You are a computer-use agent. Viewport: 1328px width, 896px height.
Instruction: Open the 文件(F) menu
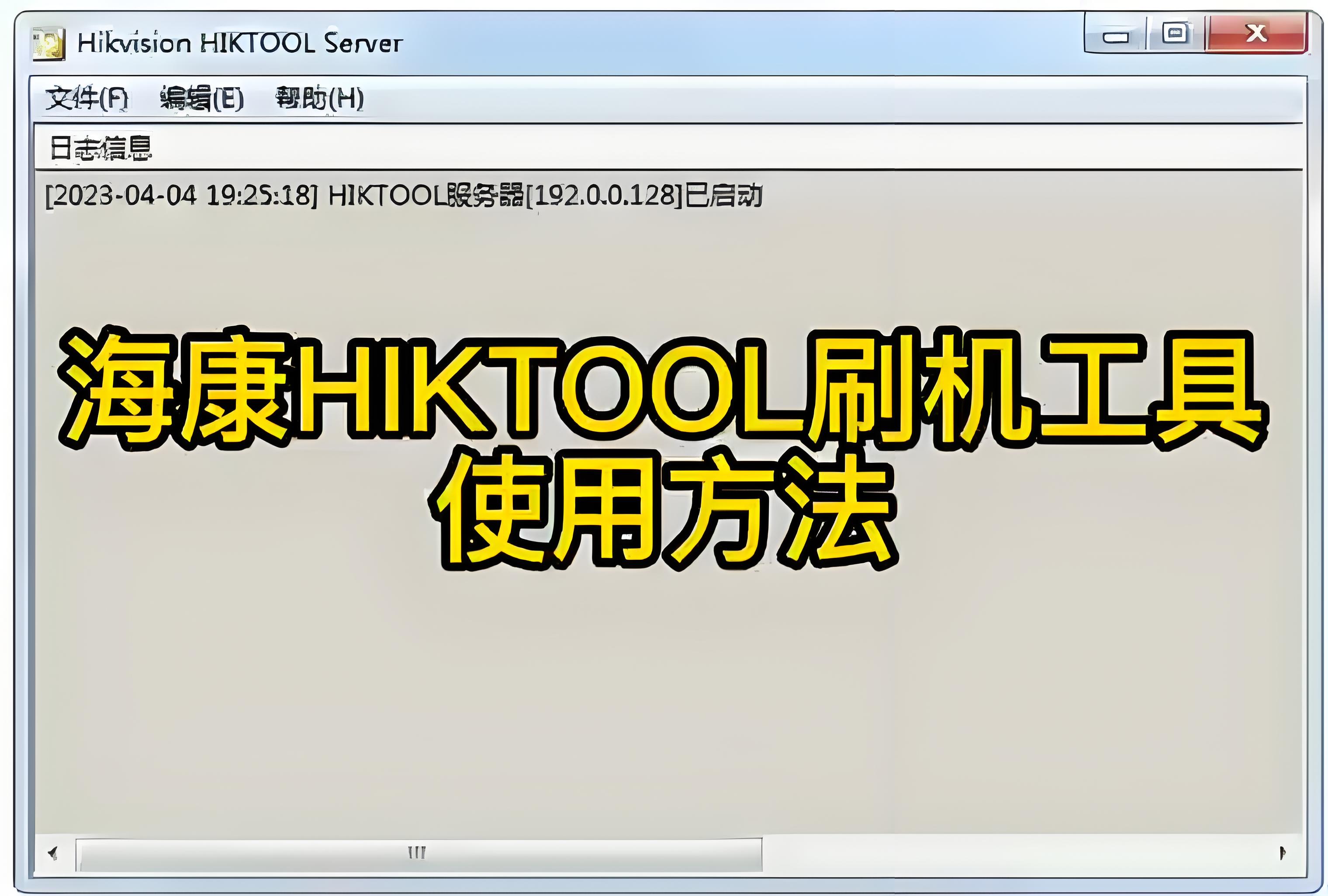87,99
